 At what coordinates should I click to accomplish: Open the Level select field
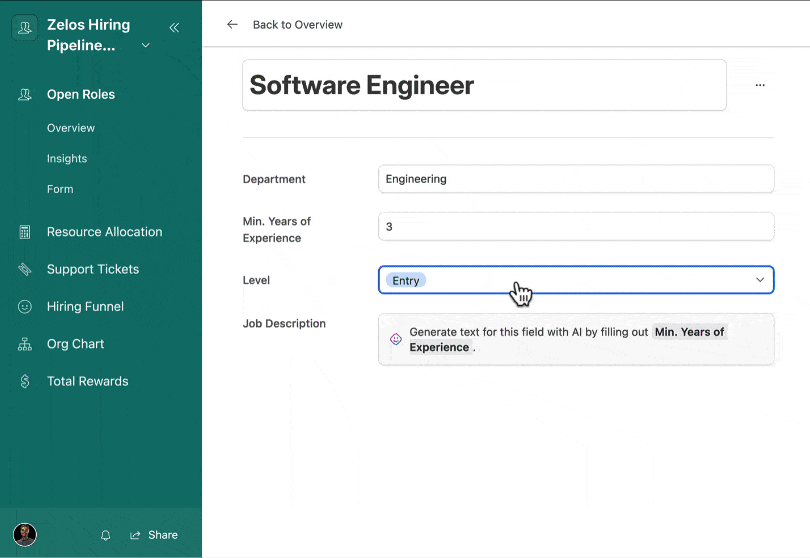576,280
